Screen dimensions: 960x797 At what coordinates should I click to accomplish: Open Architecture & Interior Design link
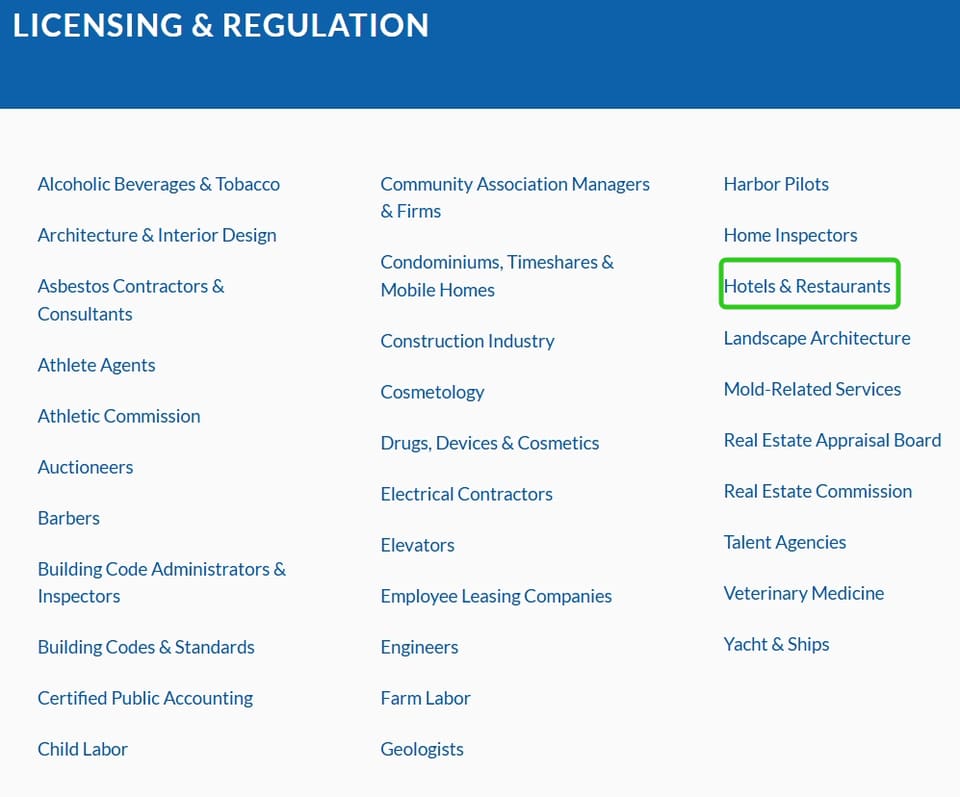[x=157, y=235]
